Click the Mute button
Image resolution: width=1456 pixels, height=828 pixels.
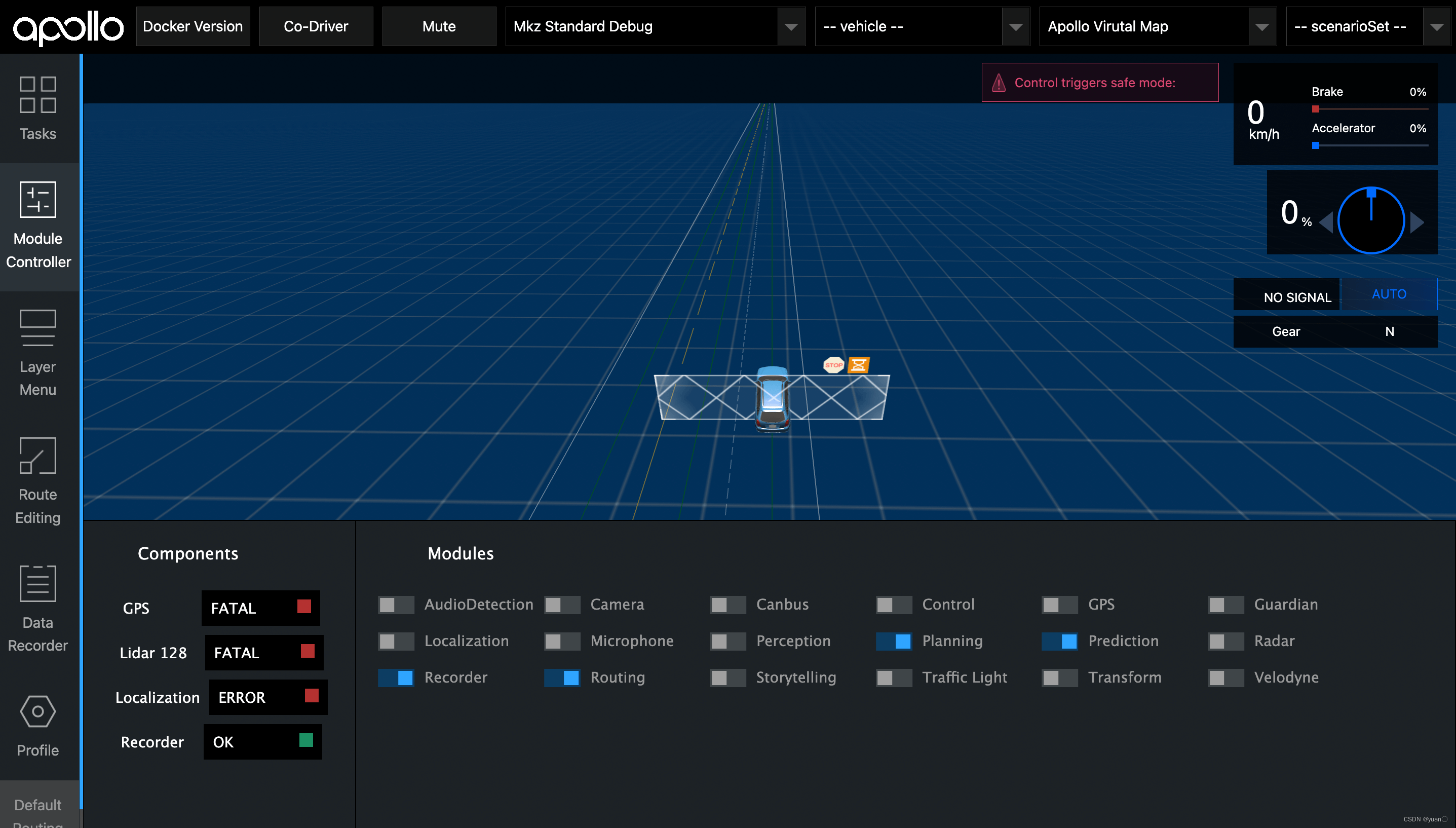(x=439, y=27)
